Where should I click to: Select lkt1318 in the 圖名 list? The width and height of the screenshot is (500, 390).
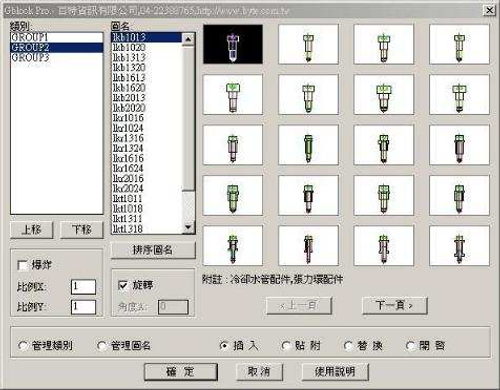pos(147,229)
